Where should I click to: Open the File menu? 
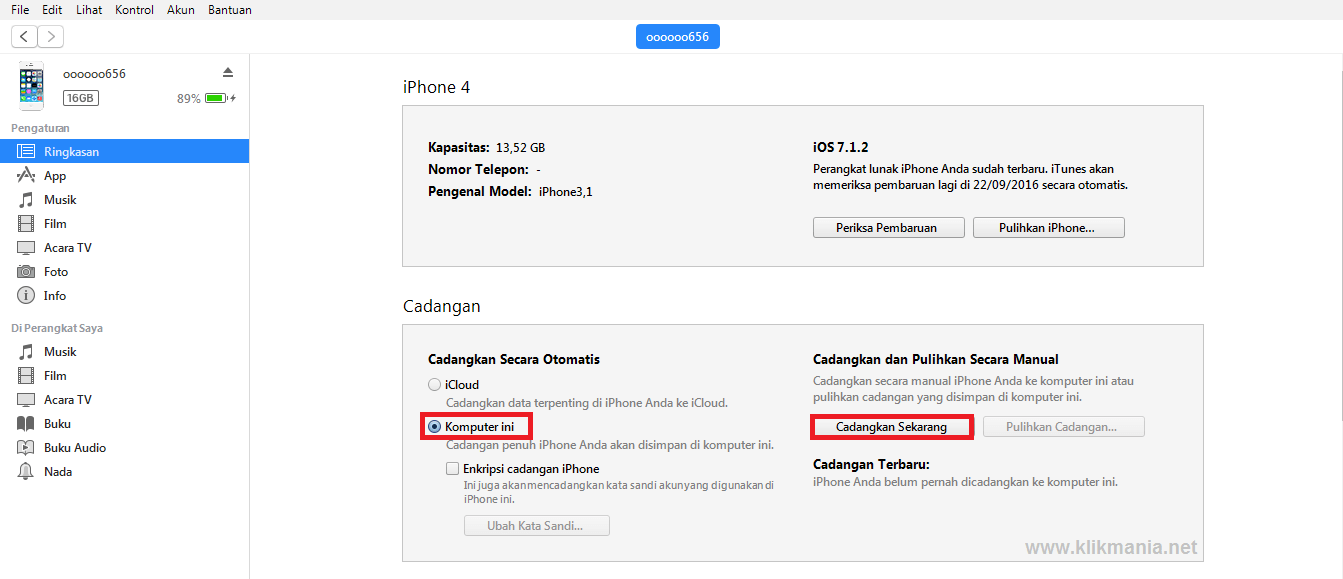coord(20,10)
